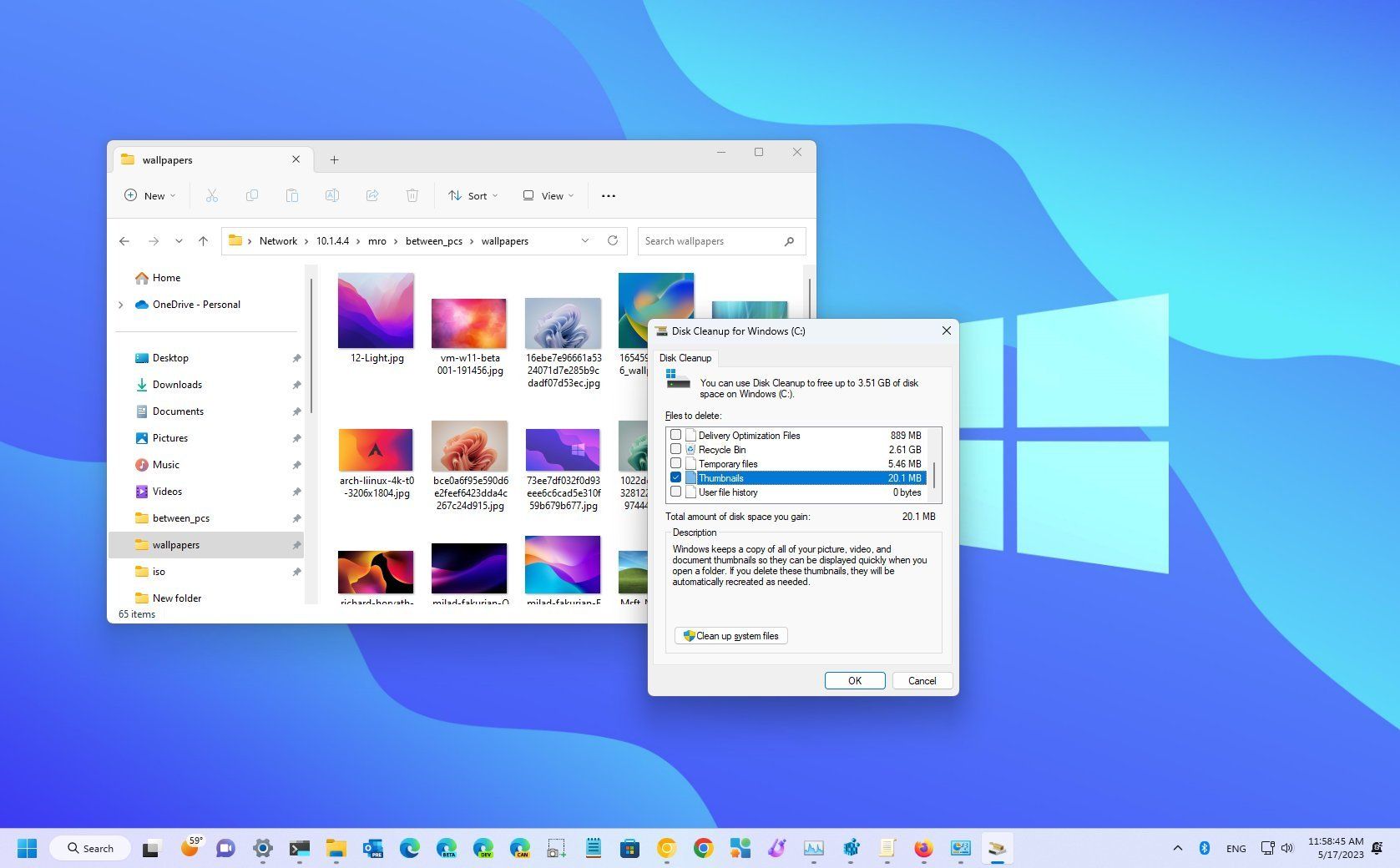Click the Paste icon in the toolbar
Viewport: 1400px width, 868px height.
(x=292, y=195)
